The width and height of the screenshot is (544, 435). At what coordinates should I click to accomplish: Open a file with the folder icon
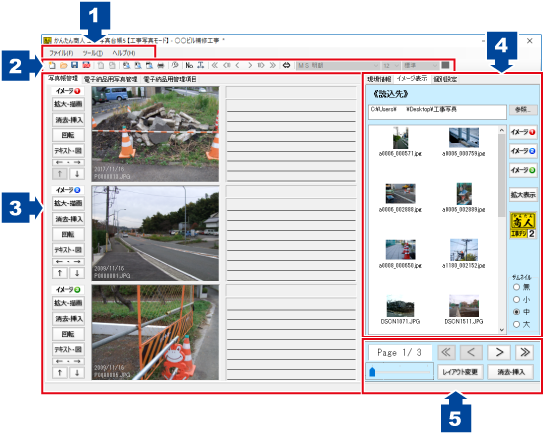click(x=63, y=65)
